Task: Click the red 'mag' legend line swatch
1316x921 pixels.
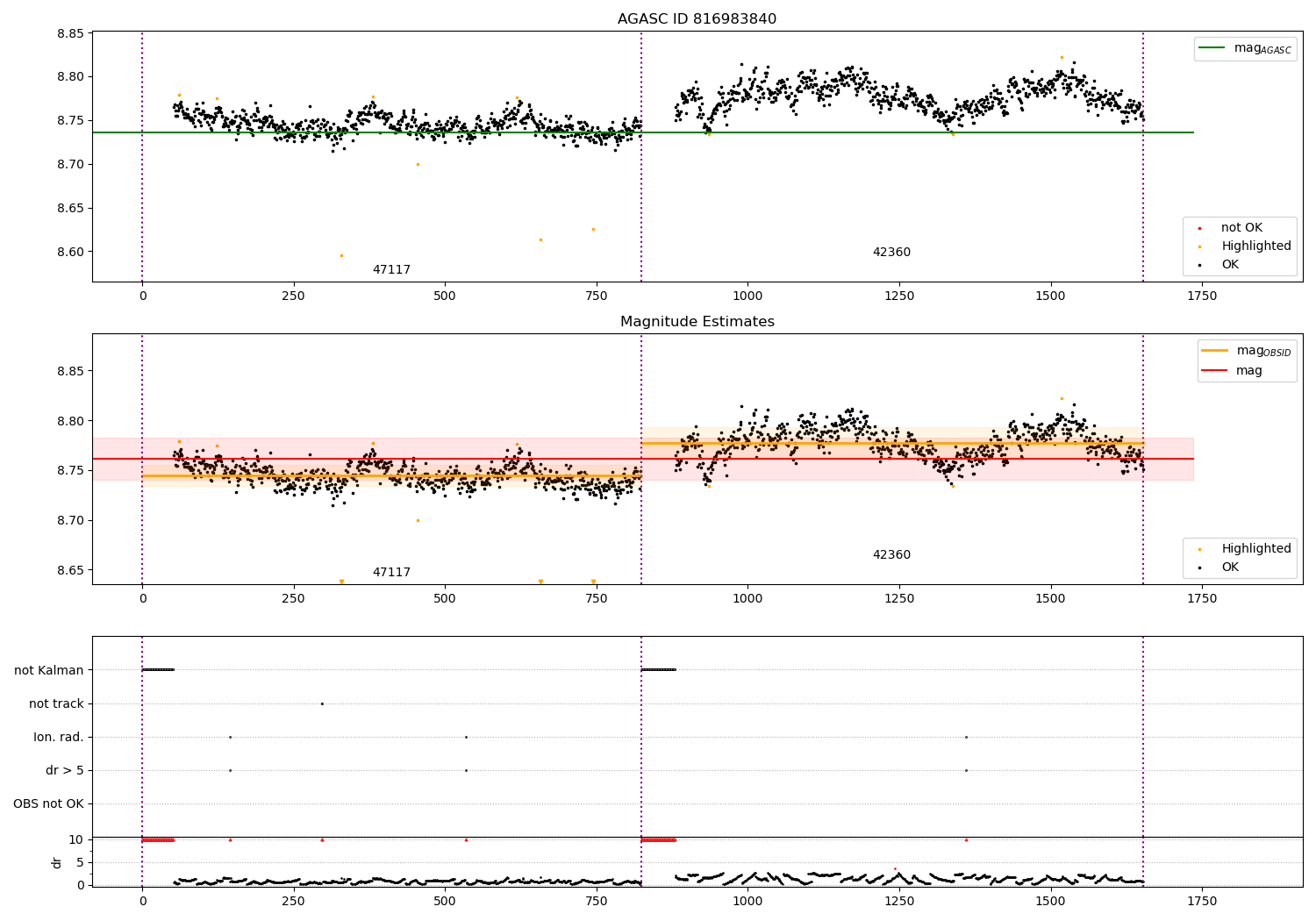Action: (1215, 371)
